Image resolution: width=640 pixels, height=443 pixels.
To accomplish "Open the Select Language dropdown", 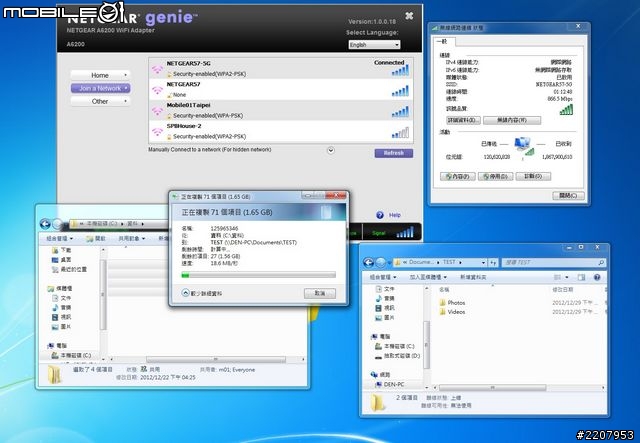I will tap(374, 45).
